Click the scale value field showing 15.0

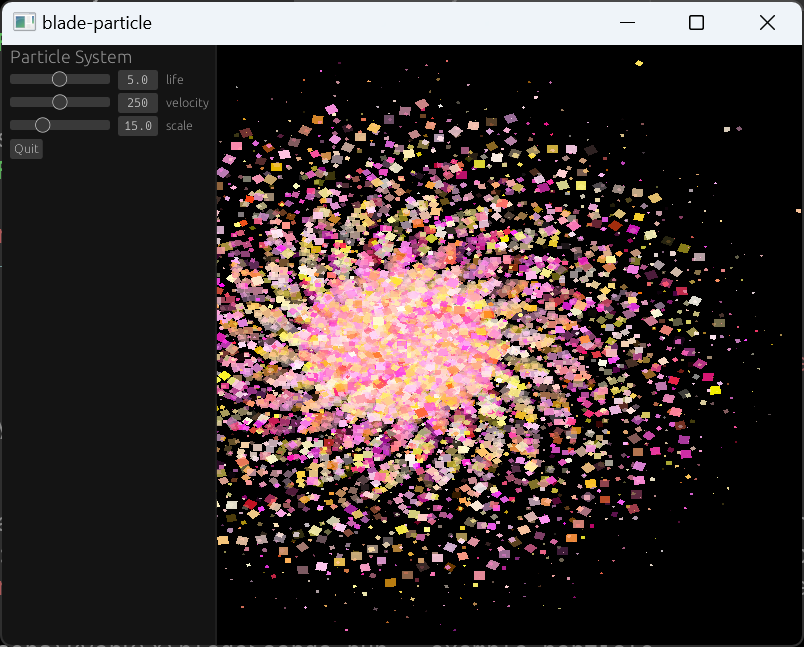[137, 125]
